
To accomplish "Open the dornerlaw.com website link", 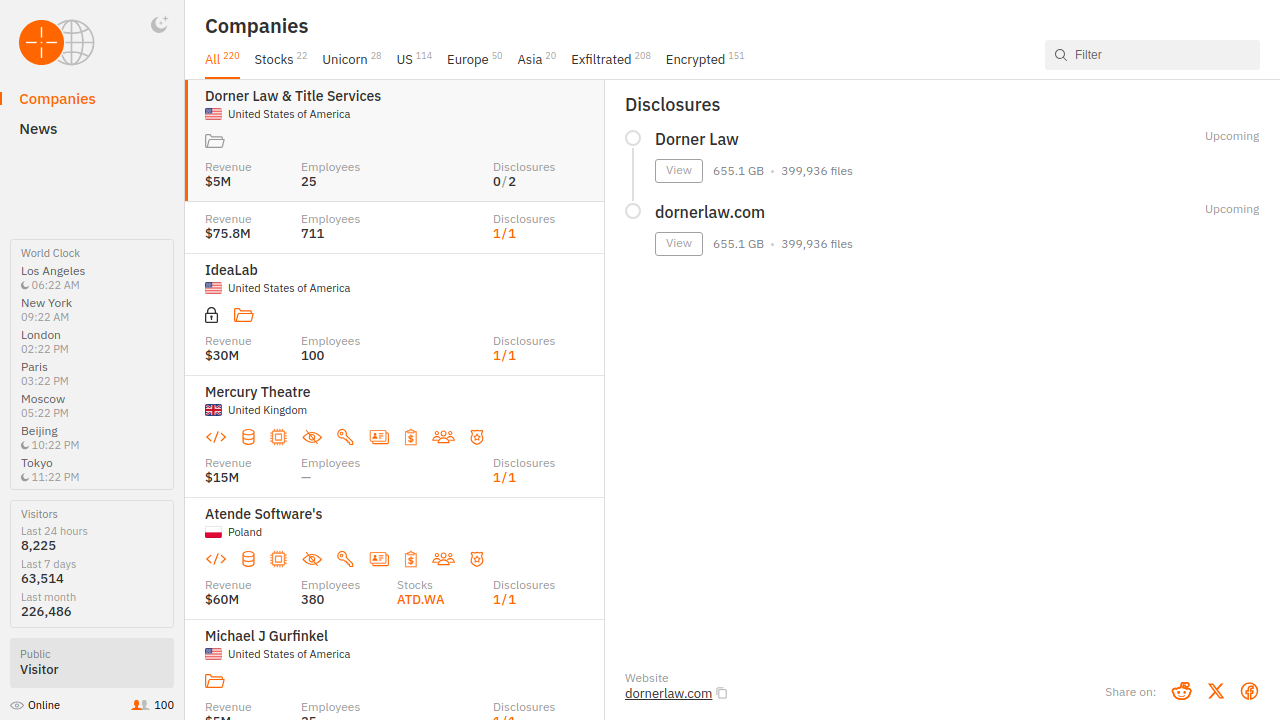I will pos(668,693).
